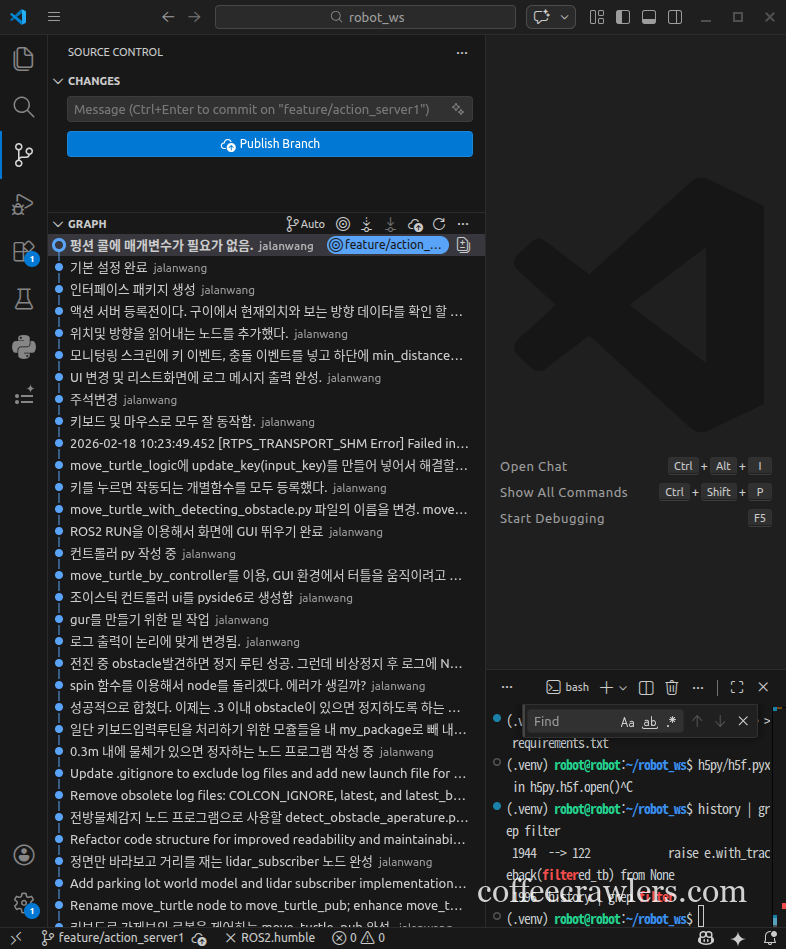Screen dimensions: 786x949
Task: Toggle Use Regular Expression in terminal find
Action: pyautogui.click(x=671, y=721)
